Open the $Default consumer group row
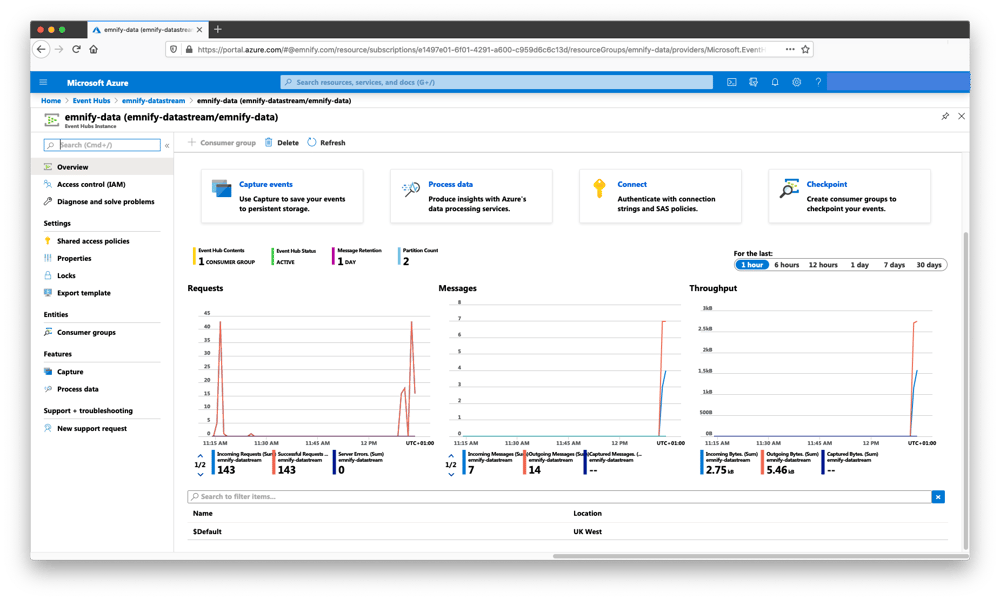Image resolution: width=1000 pixels, height=600 pixels. pos(568,531)
